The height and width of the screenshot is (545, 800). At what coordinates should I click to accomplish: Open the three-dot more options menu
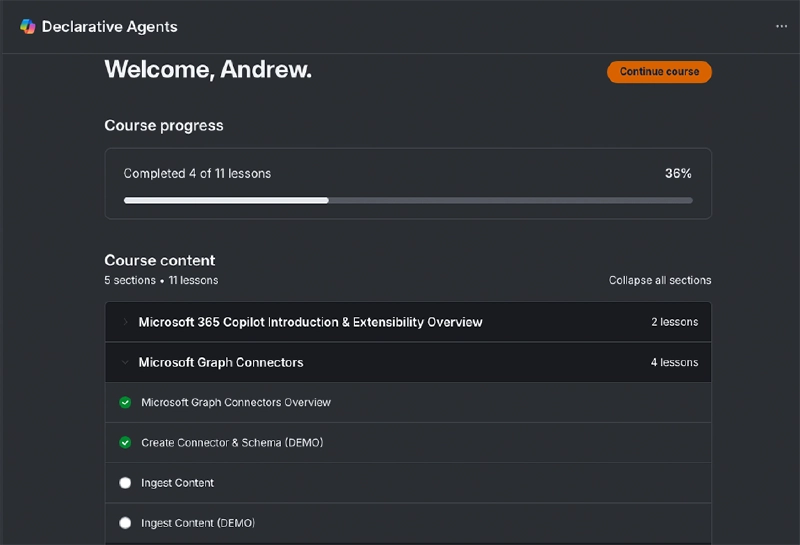coord(781,27)
